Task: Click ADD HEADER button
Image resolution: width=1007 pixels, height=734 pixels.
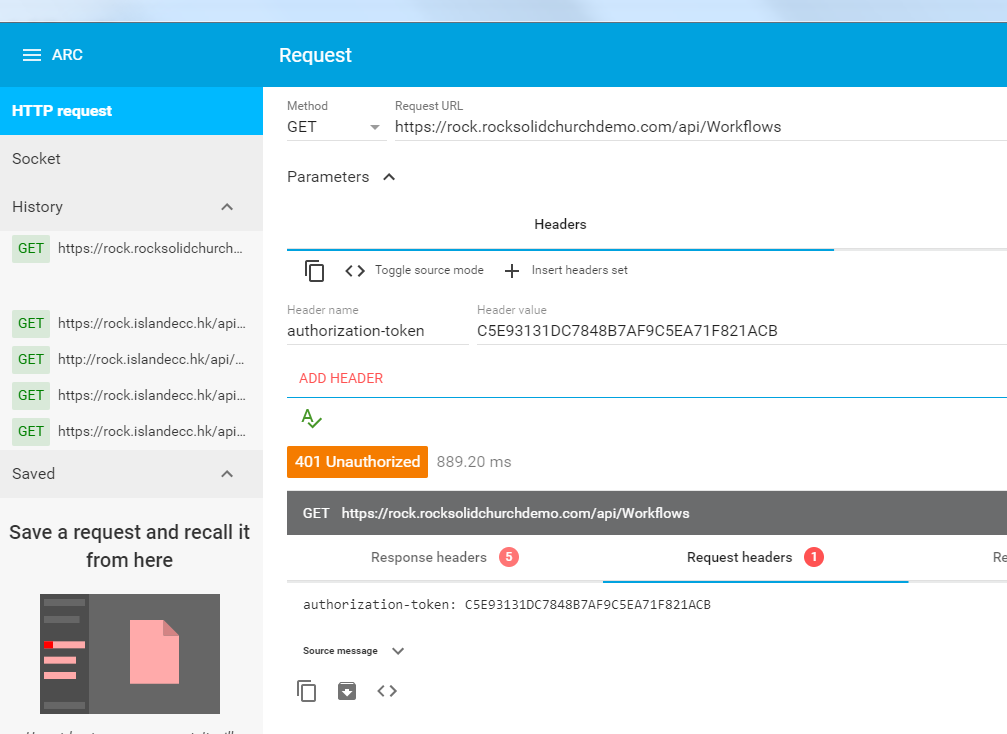Action: click(x=341, y=378)
